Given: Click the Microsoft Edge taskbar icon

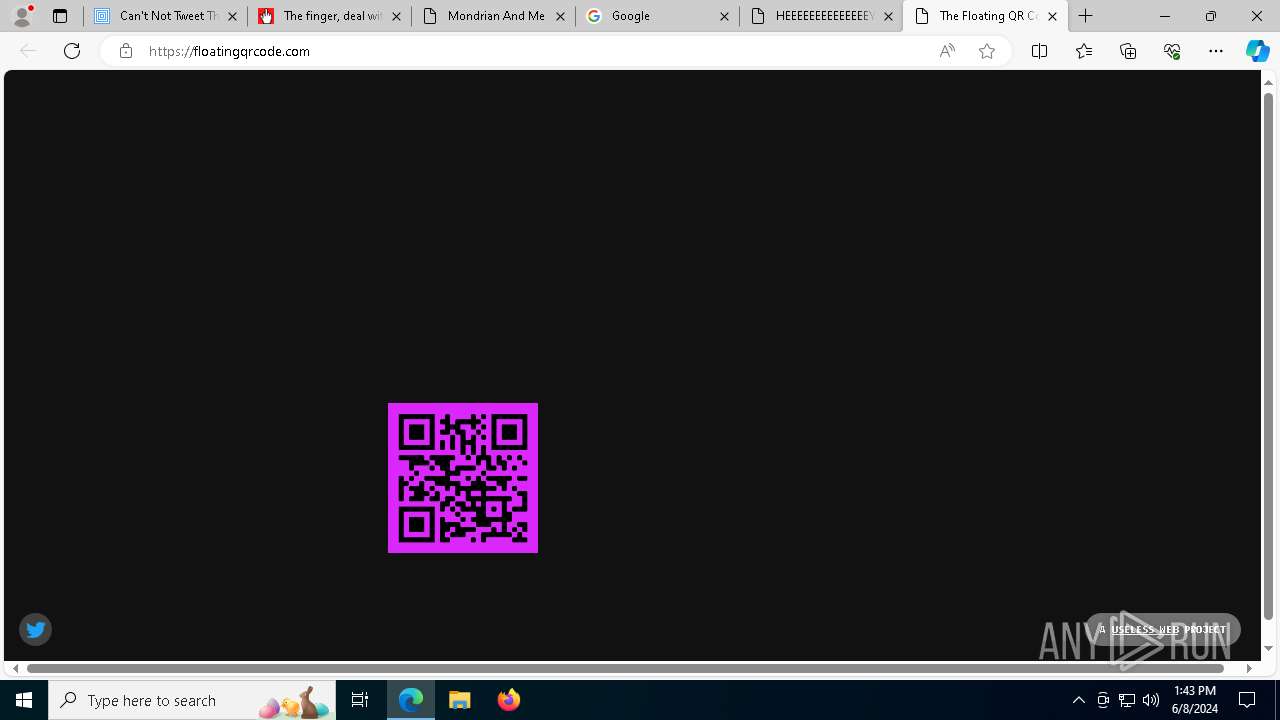Looking at the screenshot, I should (411, 700).
